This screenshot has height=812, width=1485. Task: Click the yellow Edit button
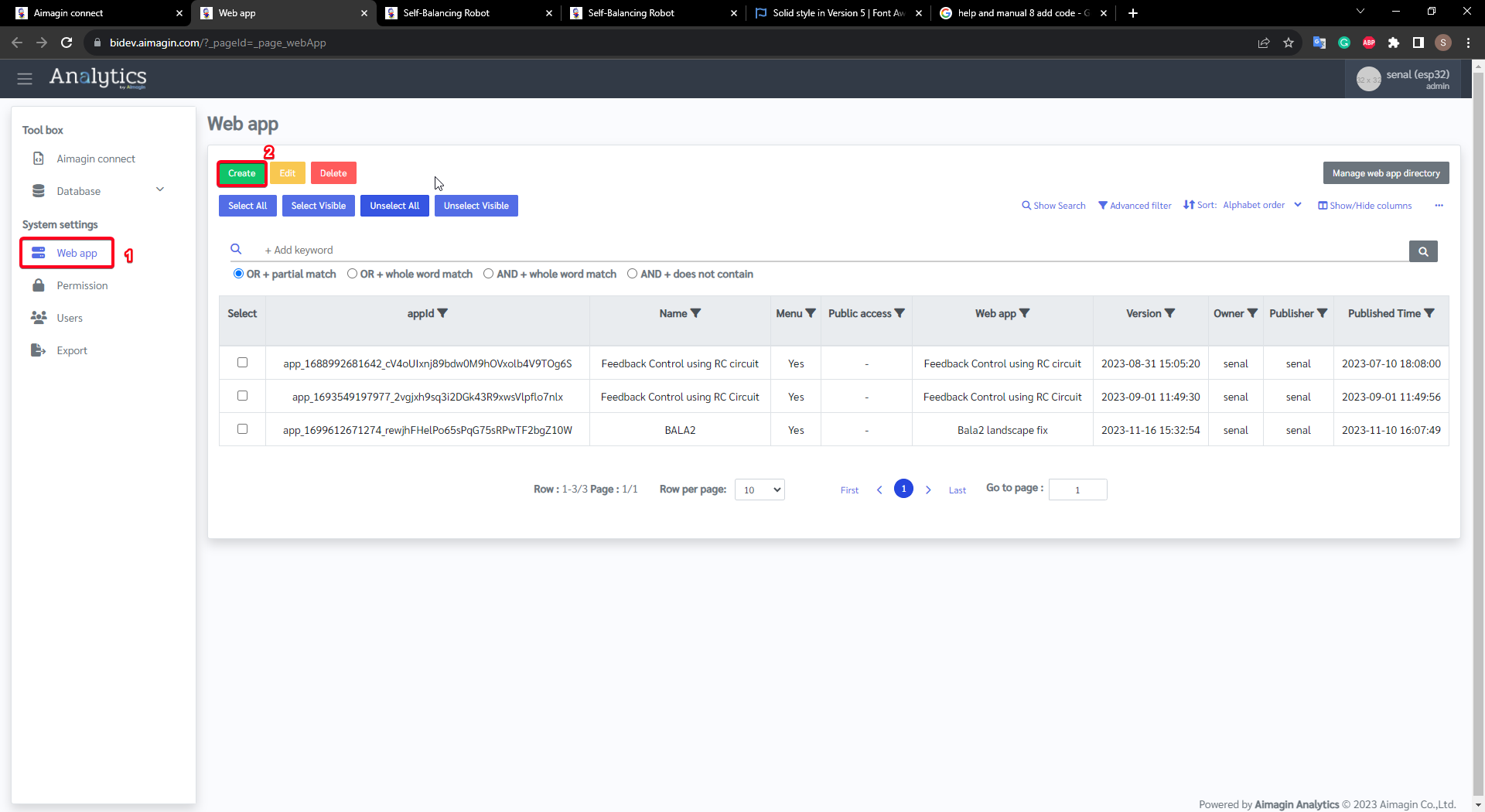(x=288, y=173)
